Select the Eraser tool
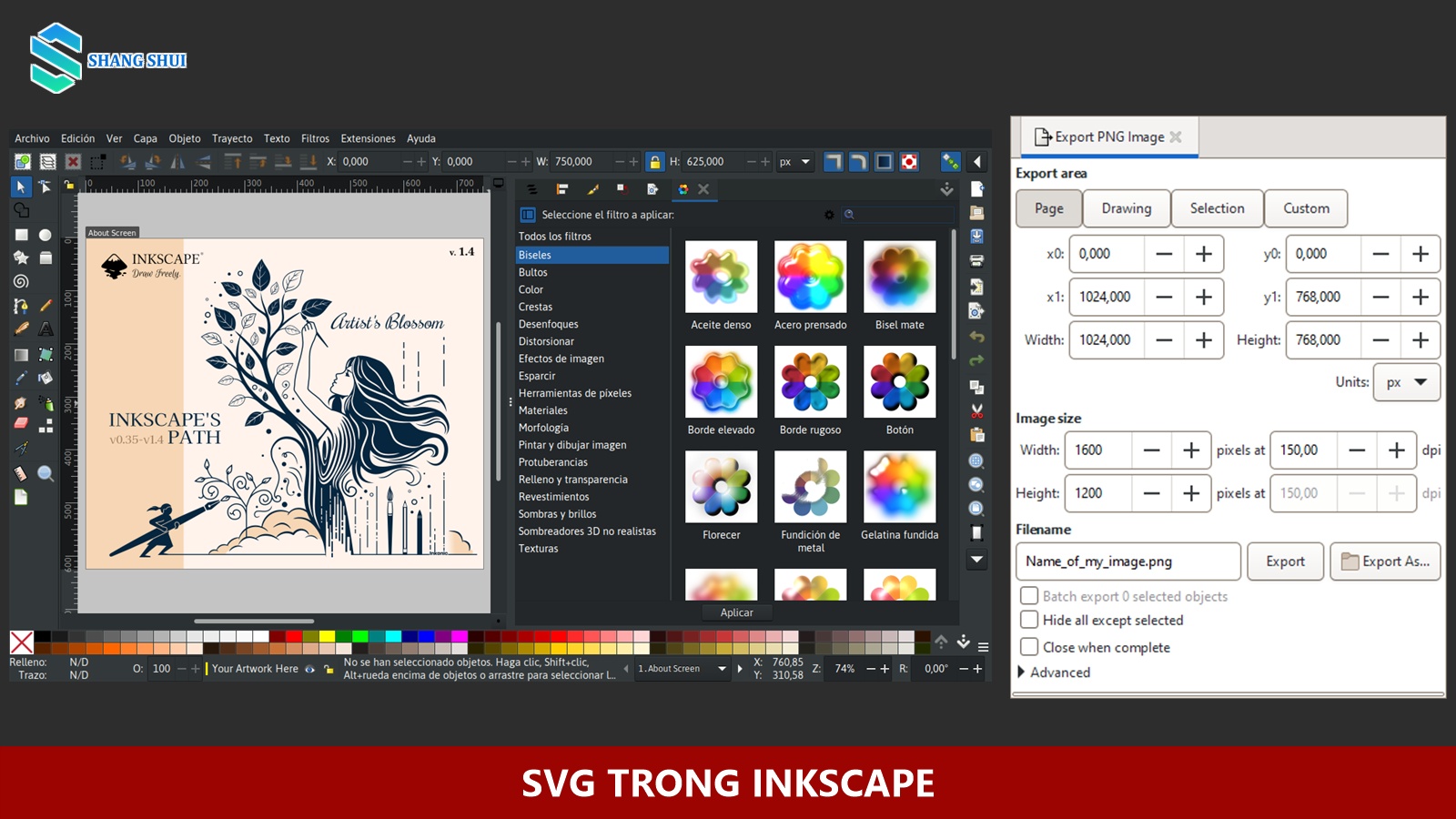Screen dimensions: 1456x819 point(21,424)
